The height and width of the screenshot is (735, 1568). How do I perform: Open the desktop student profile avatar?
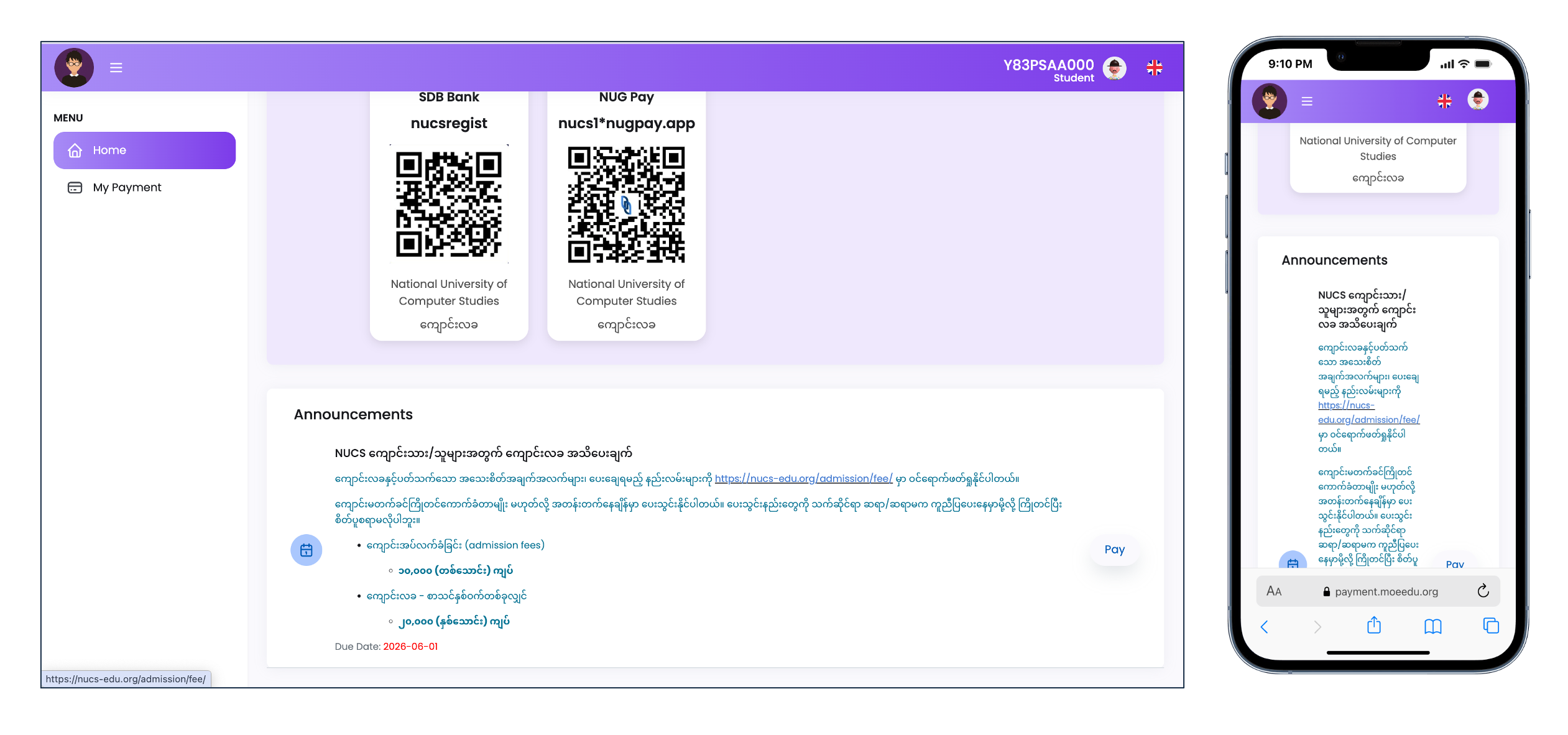[x=1114, y=68]
